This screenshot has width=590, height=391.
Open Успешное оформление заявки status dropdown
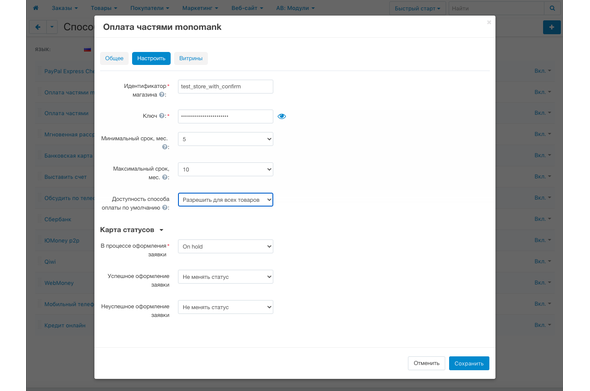[225, 277]
